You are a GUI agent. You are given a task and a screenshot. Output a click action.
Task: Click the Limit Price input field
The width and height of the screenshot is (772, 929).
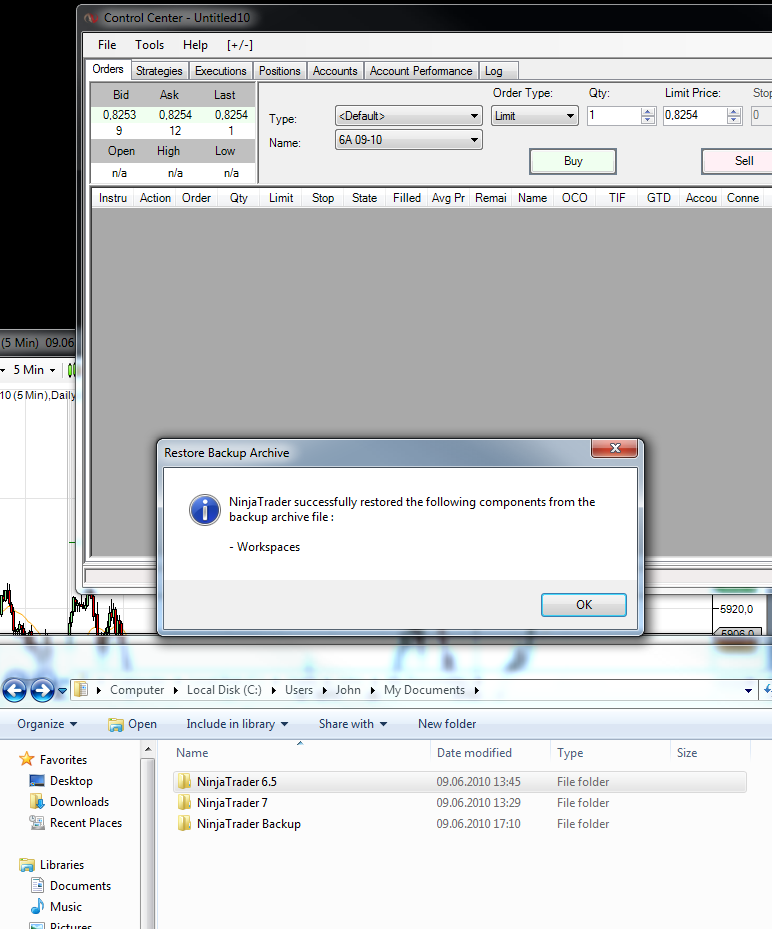tap(694, 116)
